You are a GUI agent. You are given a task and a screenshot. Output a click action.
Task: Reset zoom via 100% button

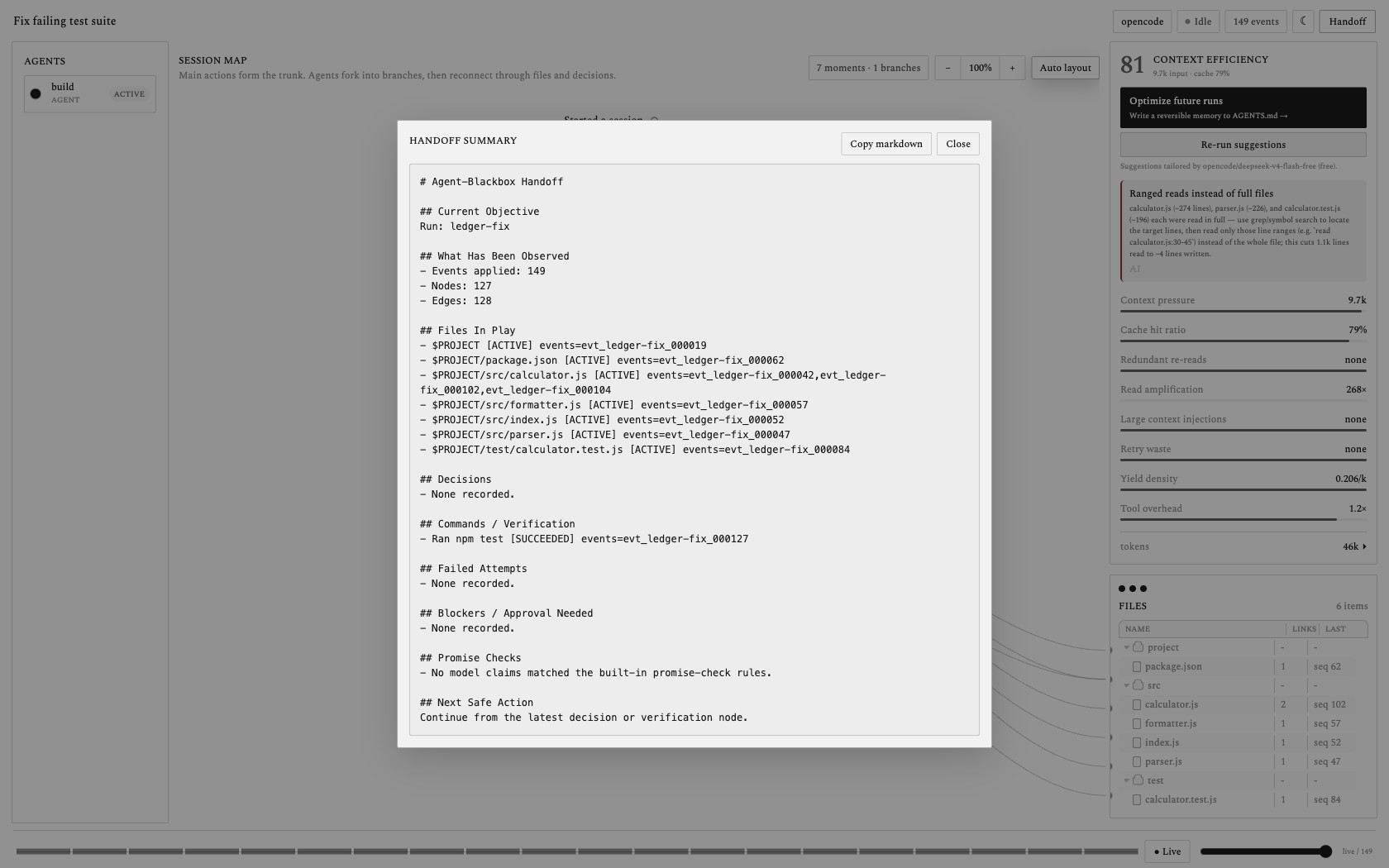click(x=980, y=68)
